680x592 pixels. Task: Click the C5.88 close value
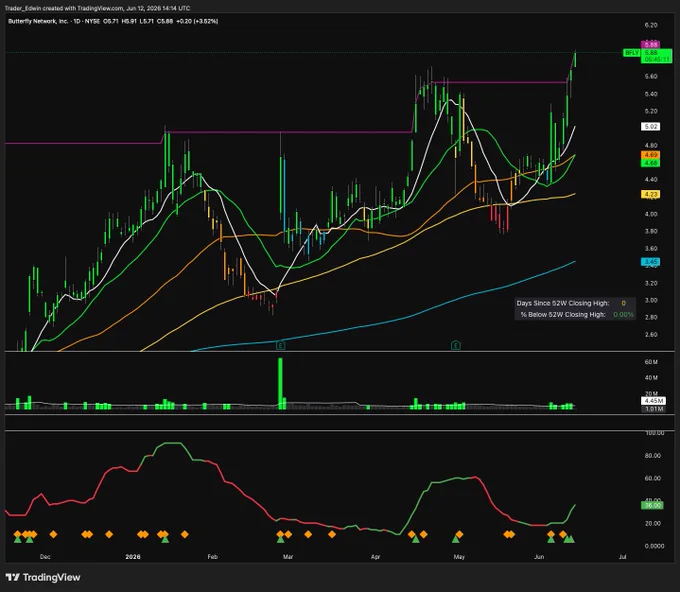tap(165, 21)
